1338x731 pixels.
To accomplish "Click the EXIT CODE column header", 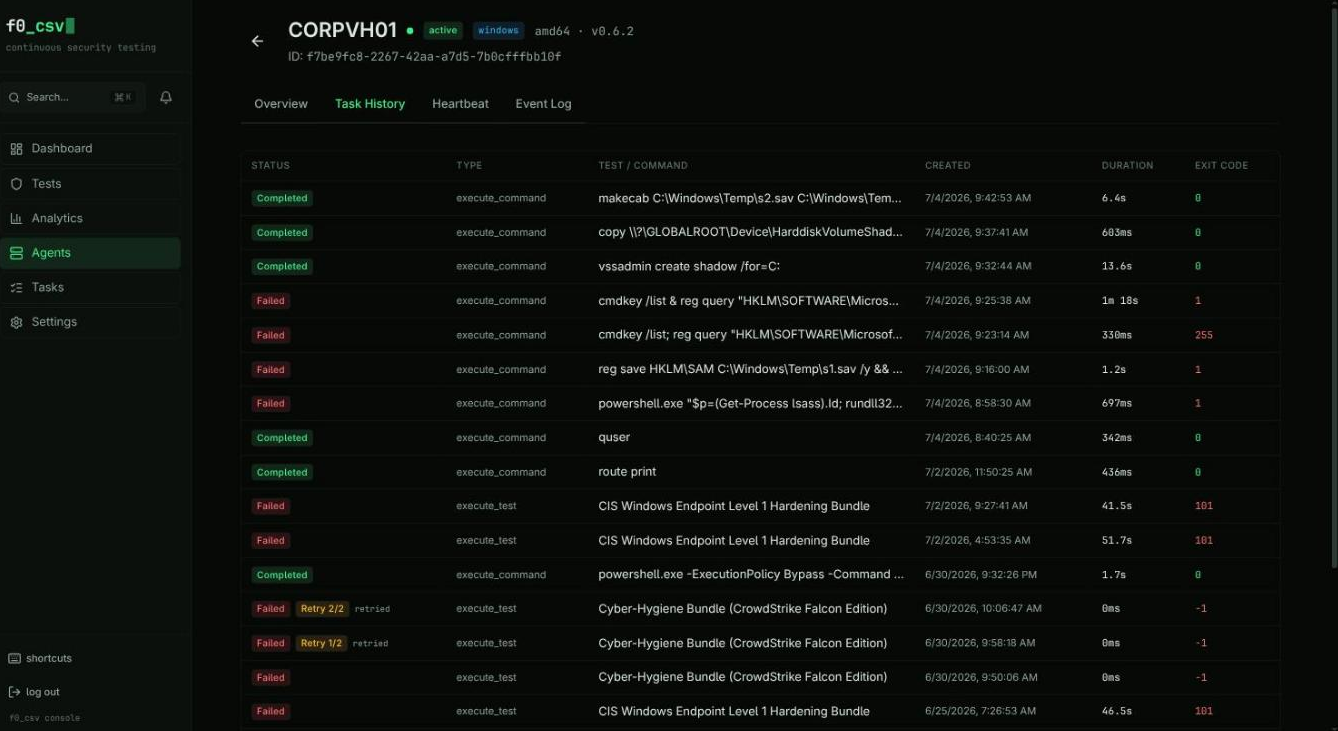I will (1221, 165).
